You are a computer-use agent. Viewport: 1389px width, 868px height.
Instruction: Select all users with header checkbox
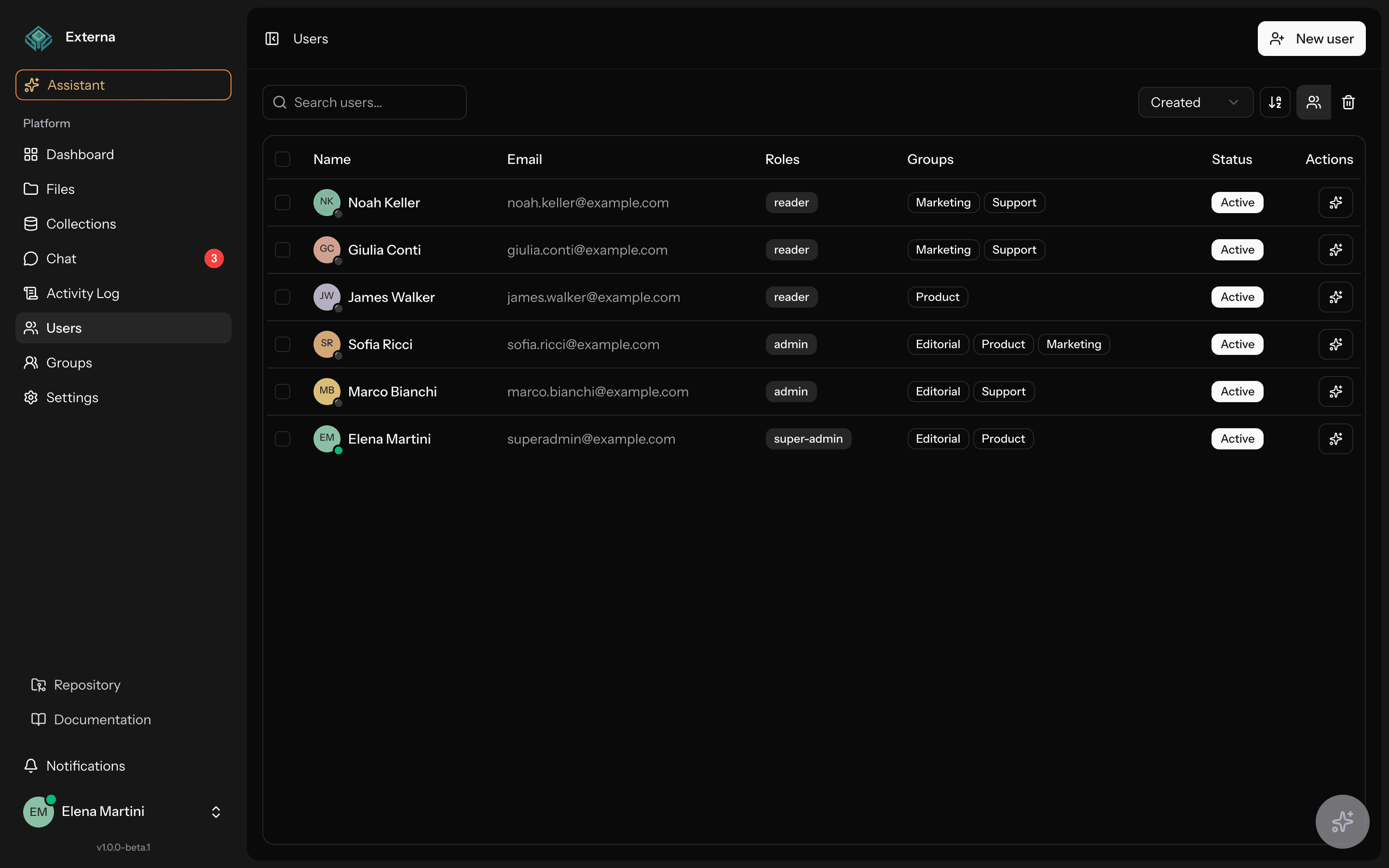point(283,159)
